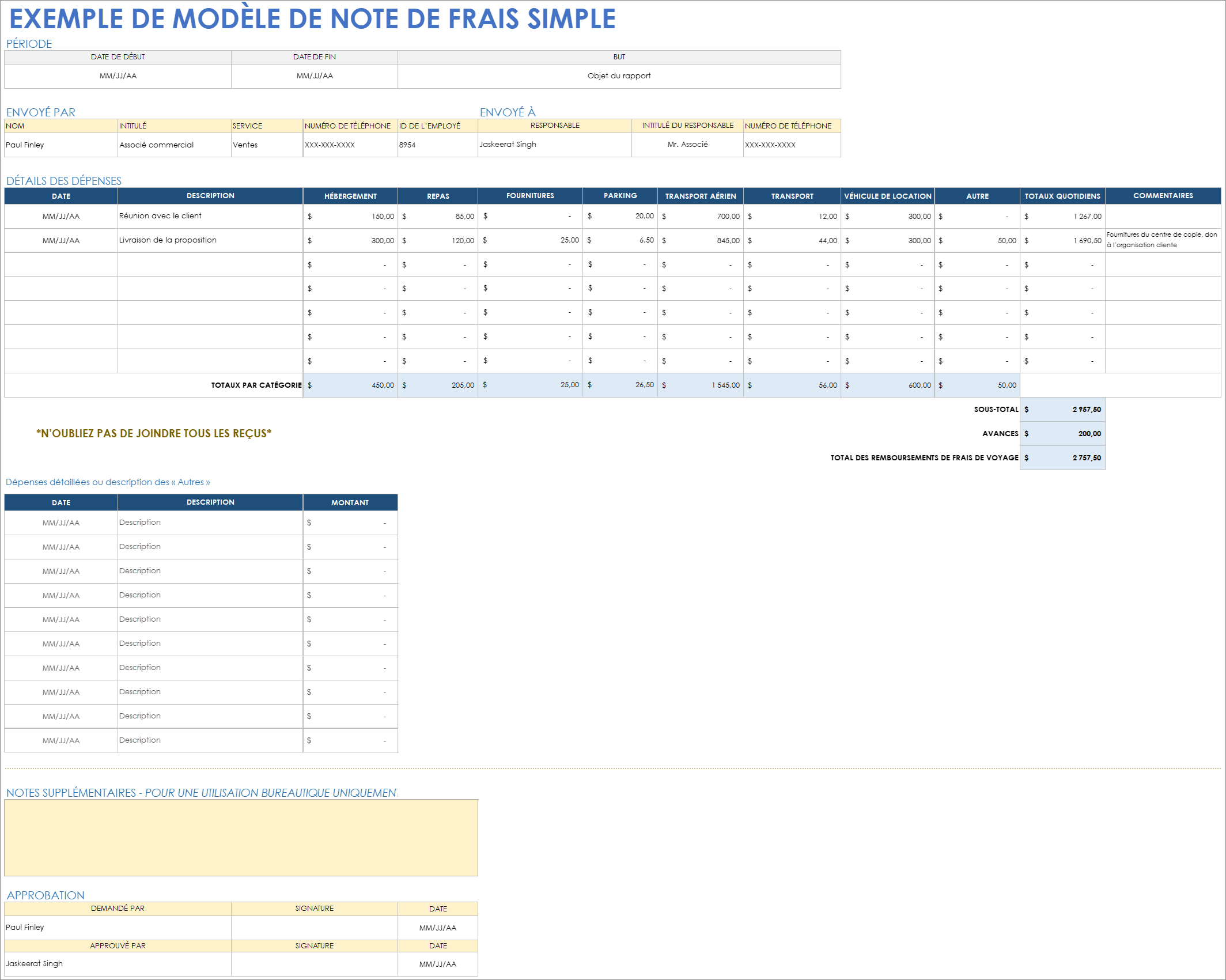Image resolution: width=1226 pixels, height=980 pixels.
Task: Select the signature cell next to Jaskeerat Singh
Action: pos(315,964)
